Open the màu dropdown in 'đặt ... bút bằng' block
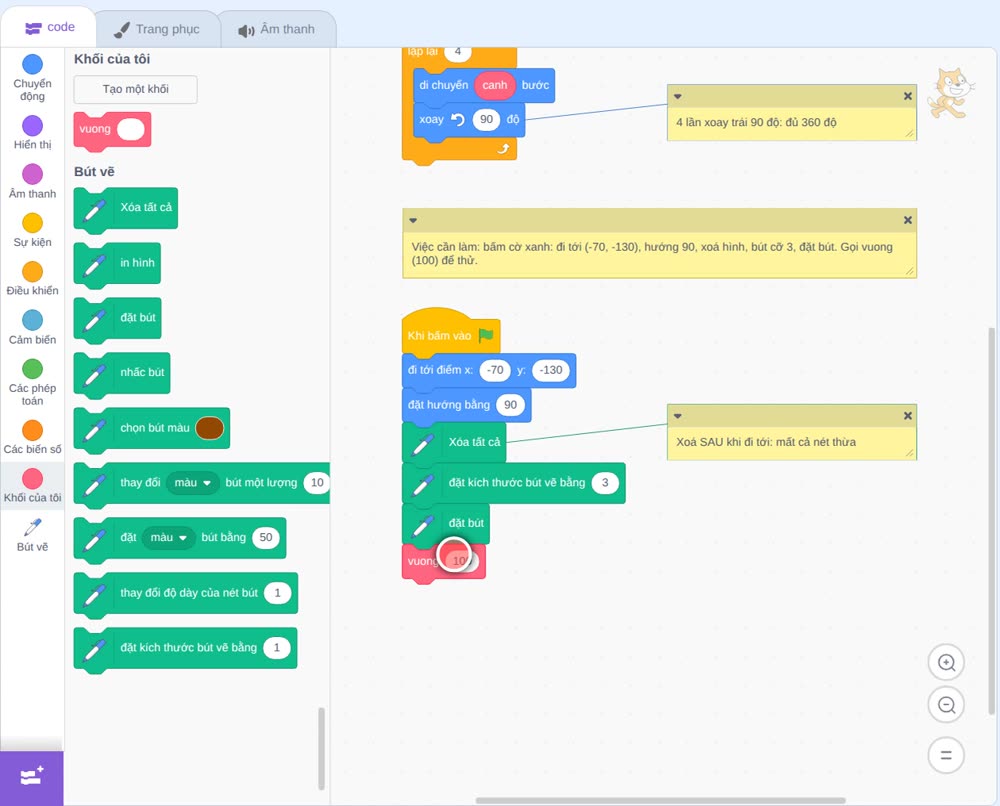The height and width of the screenshot is (806, 1000). pos(168,538)
